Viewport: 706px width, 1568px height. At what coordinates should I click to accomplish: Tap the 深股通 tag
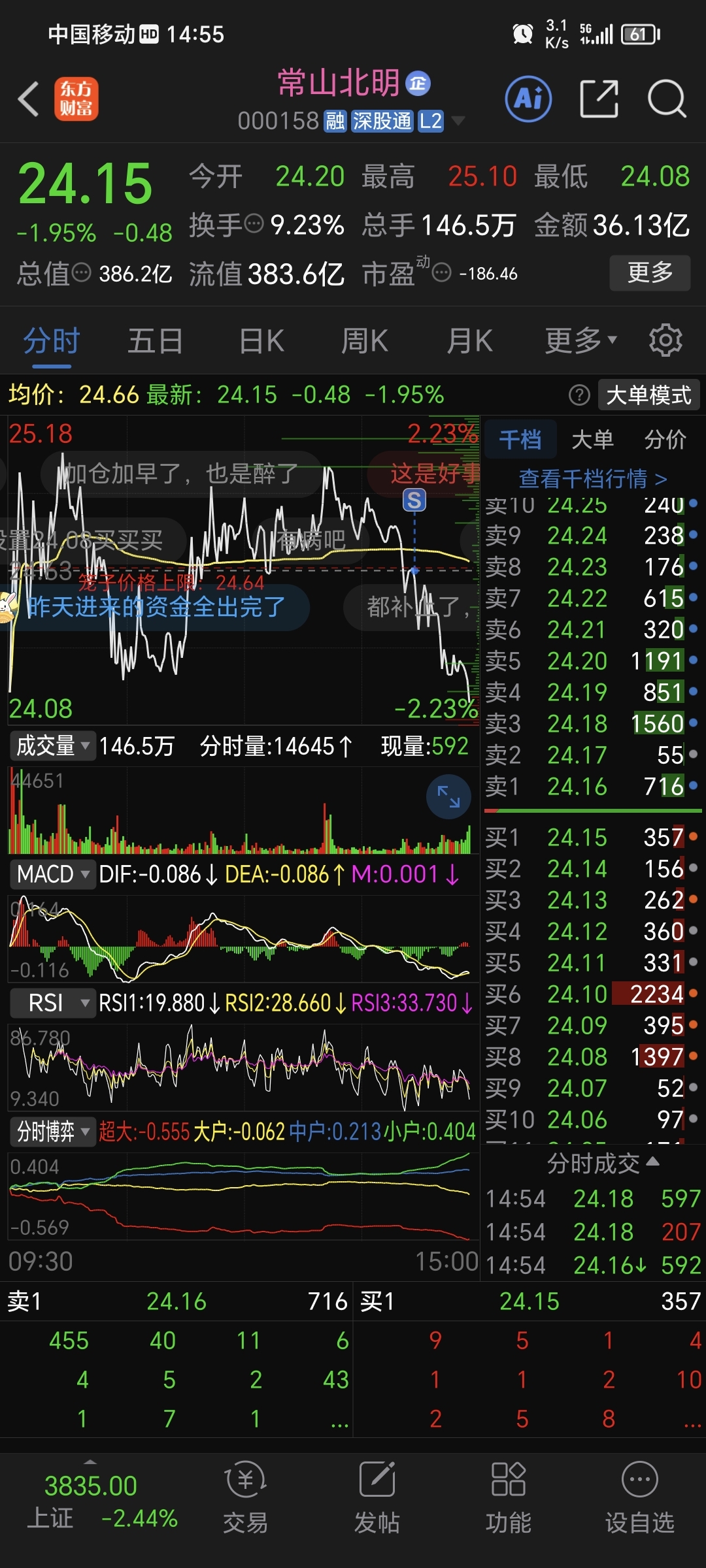coord(382,121)
